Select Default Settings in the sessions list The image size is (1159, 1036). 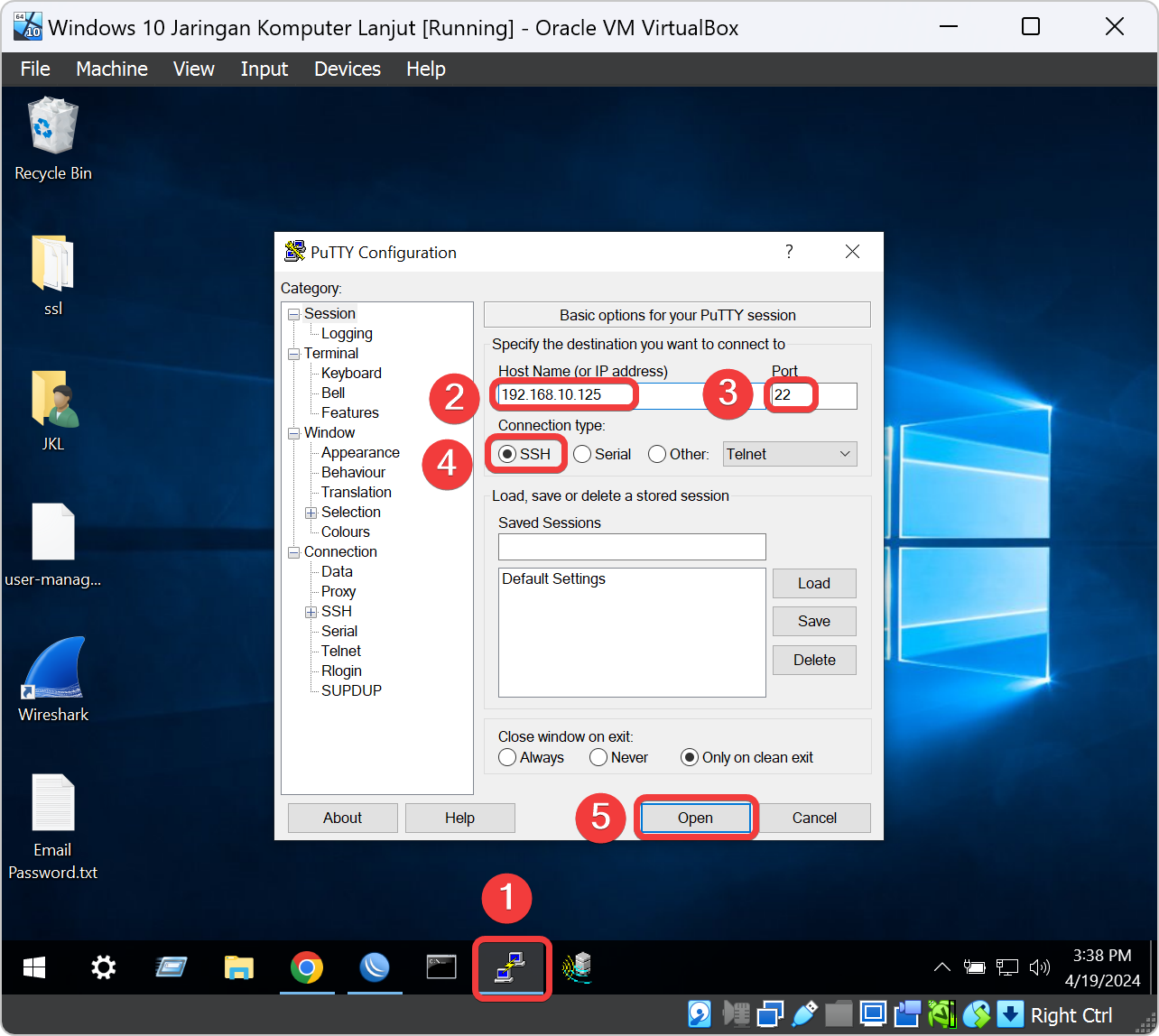pyautogui.click(x=554, y=578)
